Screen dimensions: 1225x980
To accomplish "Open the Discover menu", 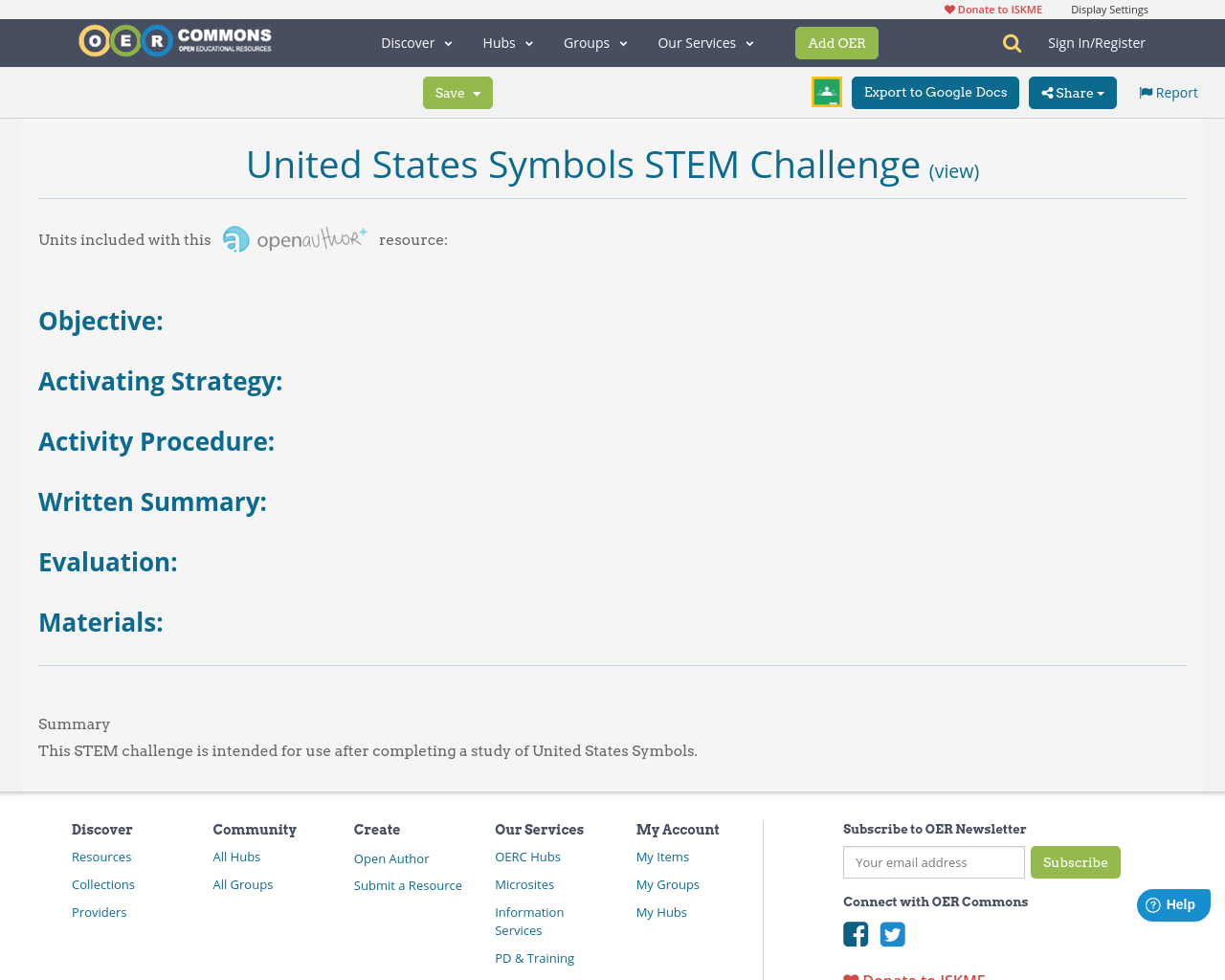I will [x=415, y=42].
